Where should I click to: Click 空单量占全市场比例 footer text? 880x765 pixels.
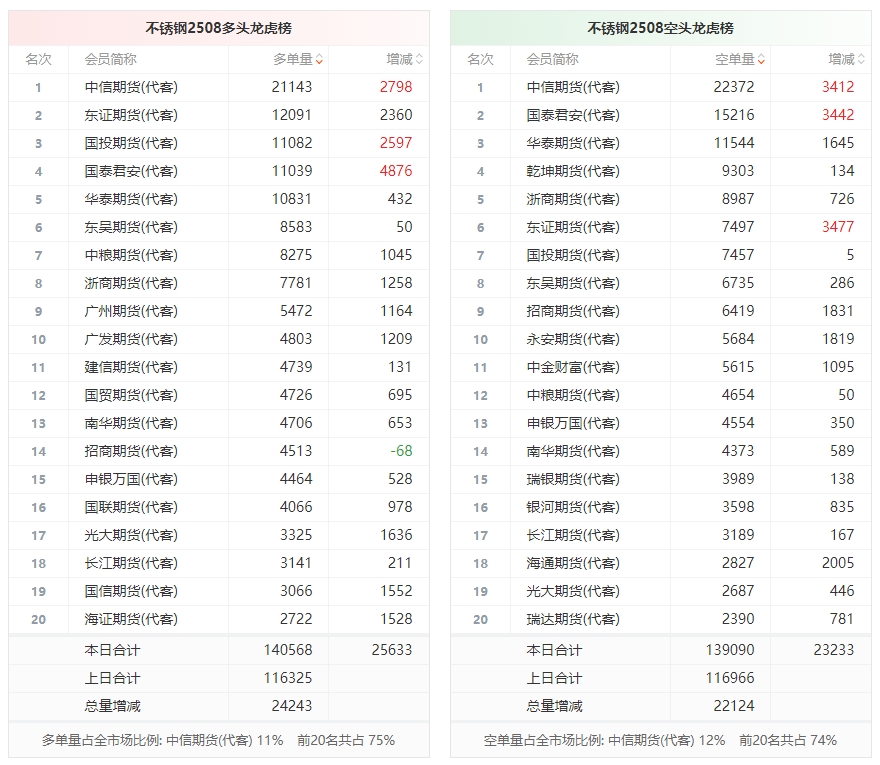pyautogui.click(x=661, y=740)
